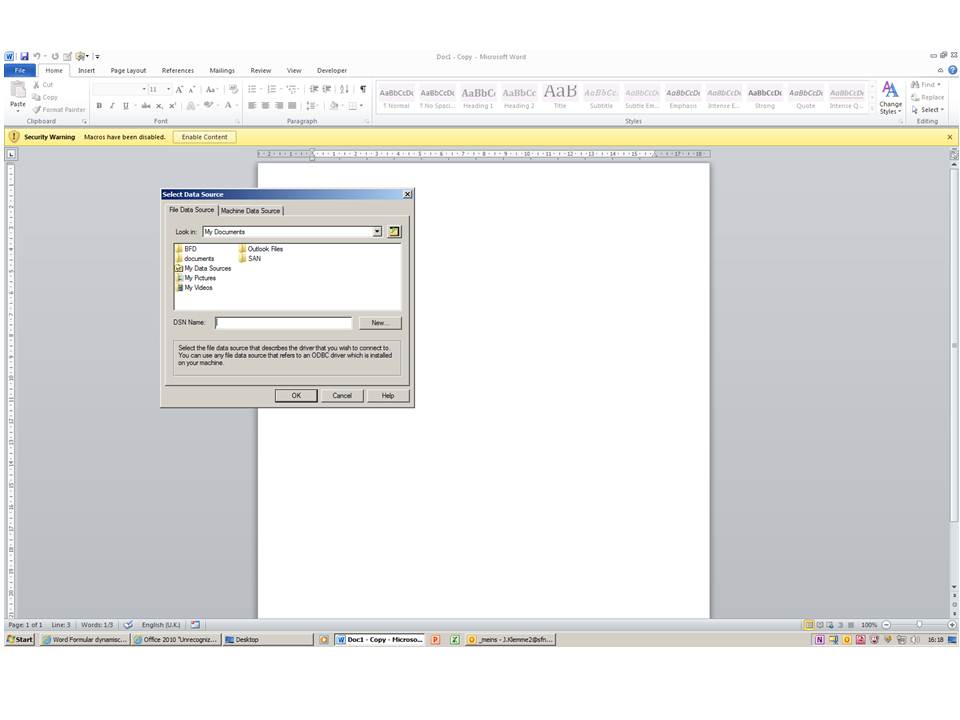The image size is (960, 720).
Task: Click the Grow Font icon
Action: [x=179, y=89]
